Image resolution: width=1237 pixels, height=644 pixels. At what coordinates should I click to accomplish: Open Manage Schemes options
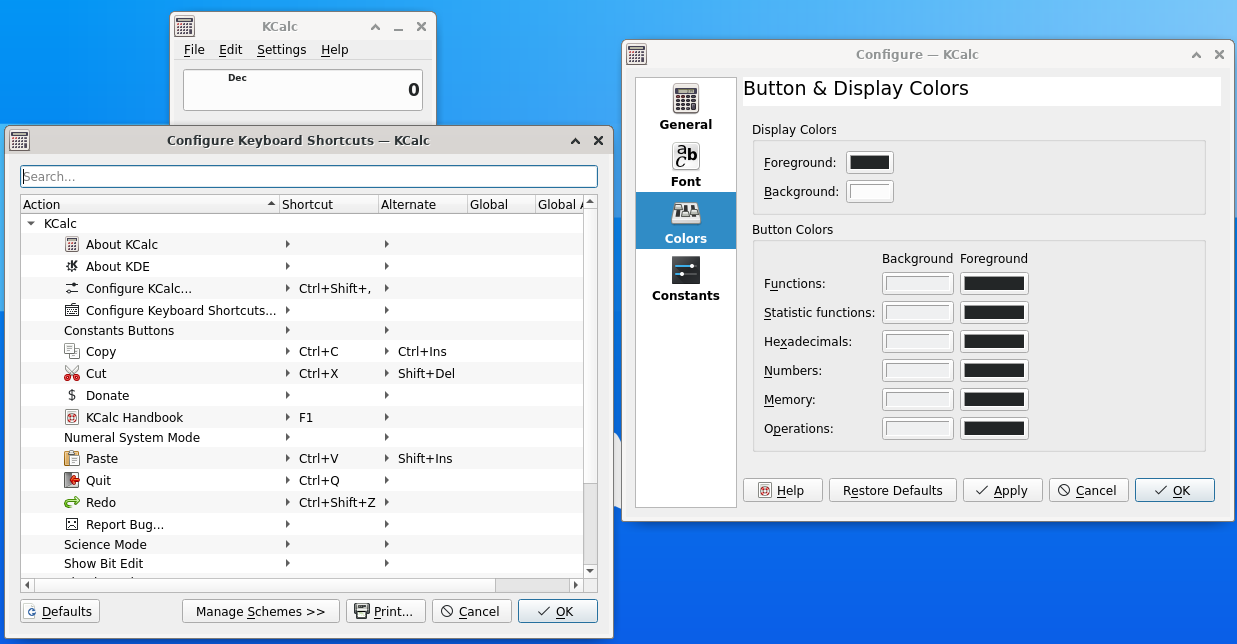pyautogui.click(x=261, y=611)
